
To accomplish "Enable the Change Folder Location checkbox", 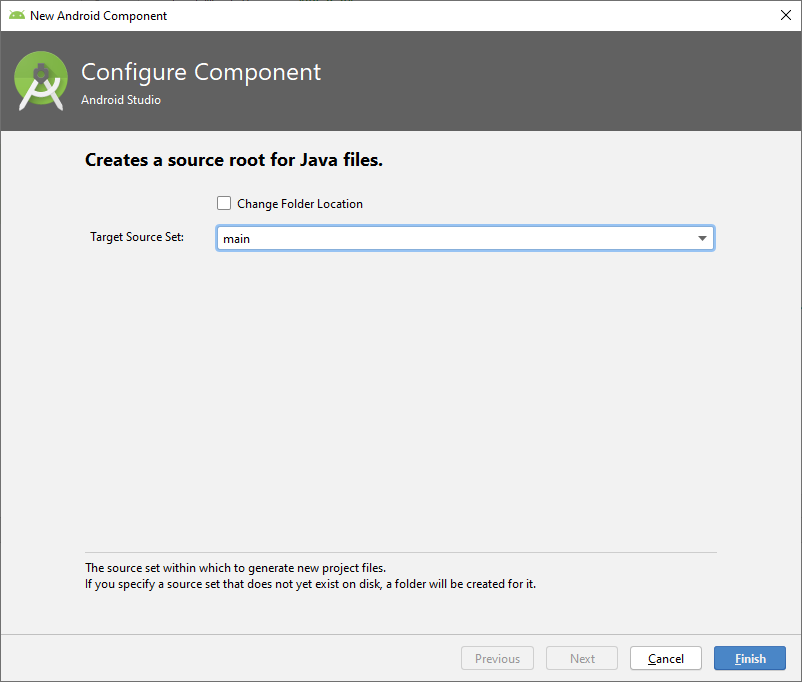I will coord(224,204).
